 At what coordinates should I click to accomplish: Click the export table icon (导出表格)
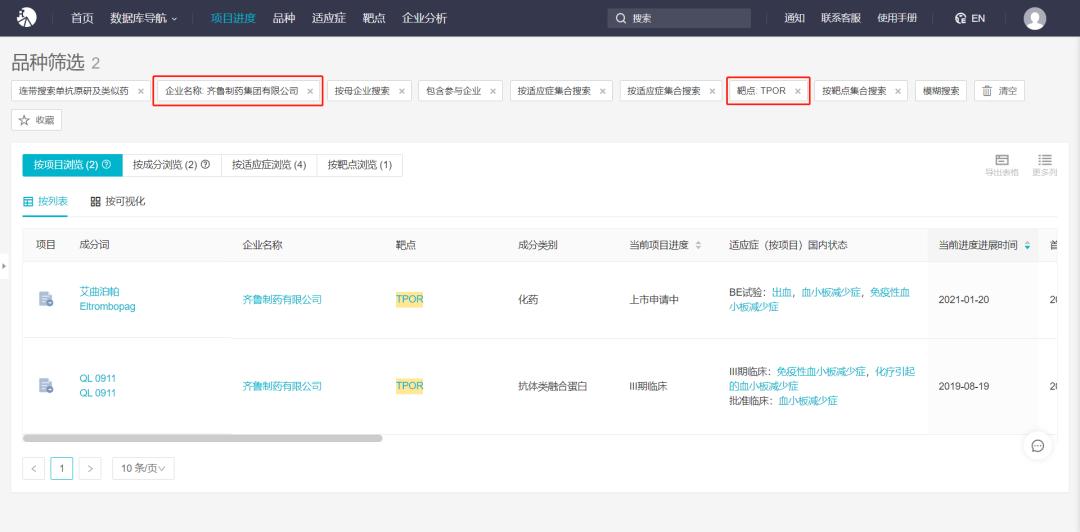(1001, 161)
